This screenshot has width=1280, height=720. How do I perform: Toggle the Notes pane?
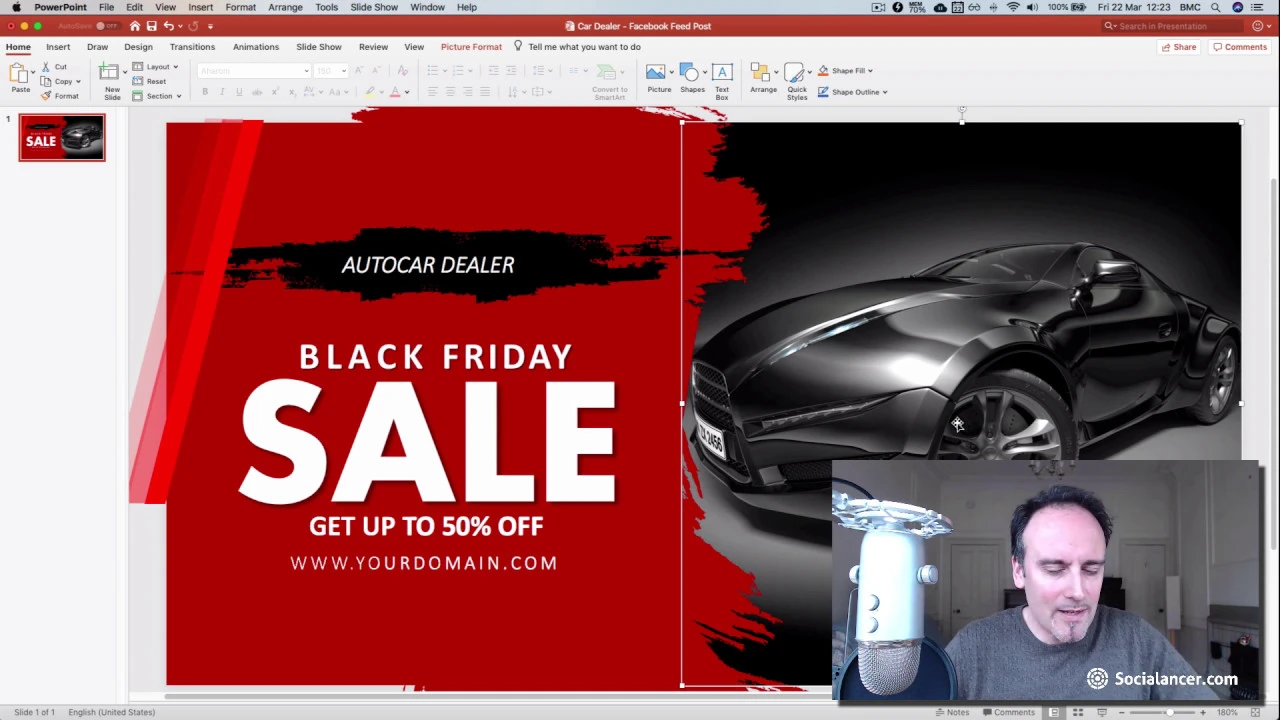pos(952,712)
